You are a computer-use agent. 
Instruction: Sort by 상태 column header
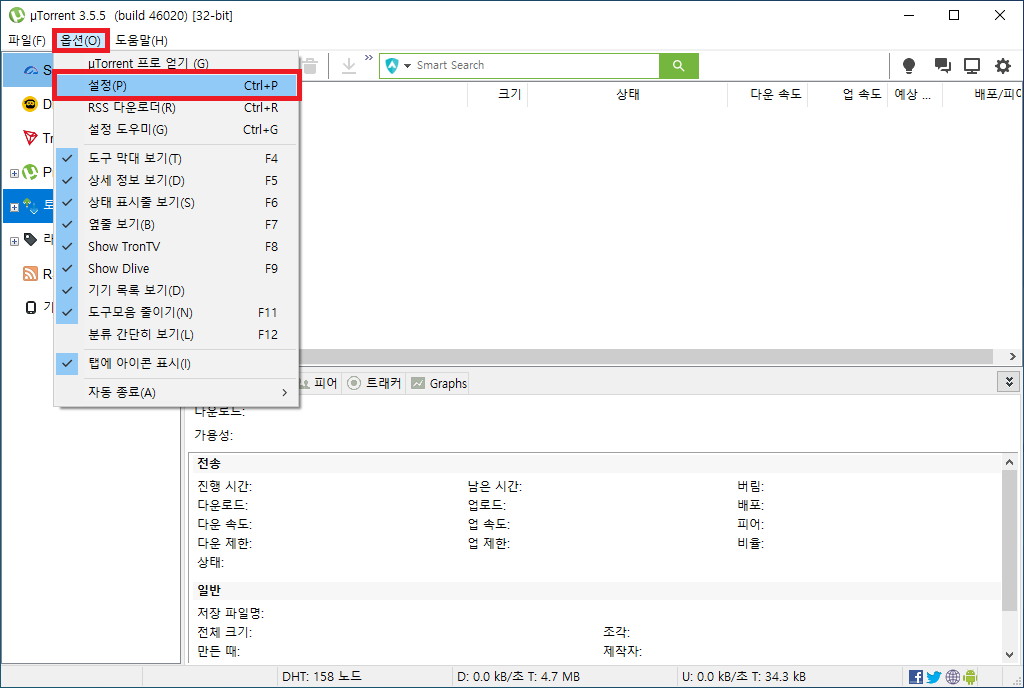(x=628, y=94)
